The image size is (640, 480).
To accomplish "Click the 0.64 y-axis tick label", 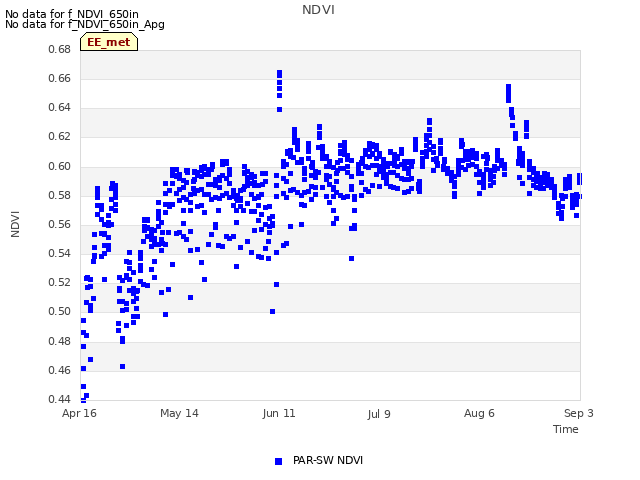I will click(x=60, y=107).
